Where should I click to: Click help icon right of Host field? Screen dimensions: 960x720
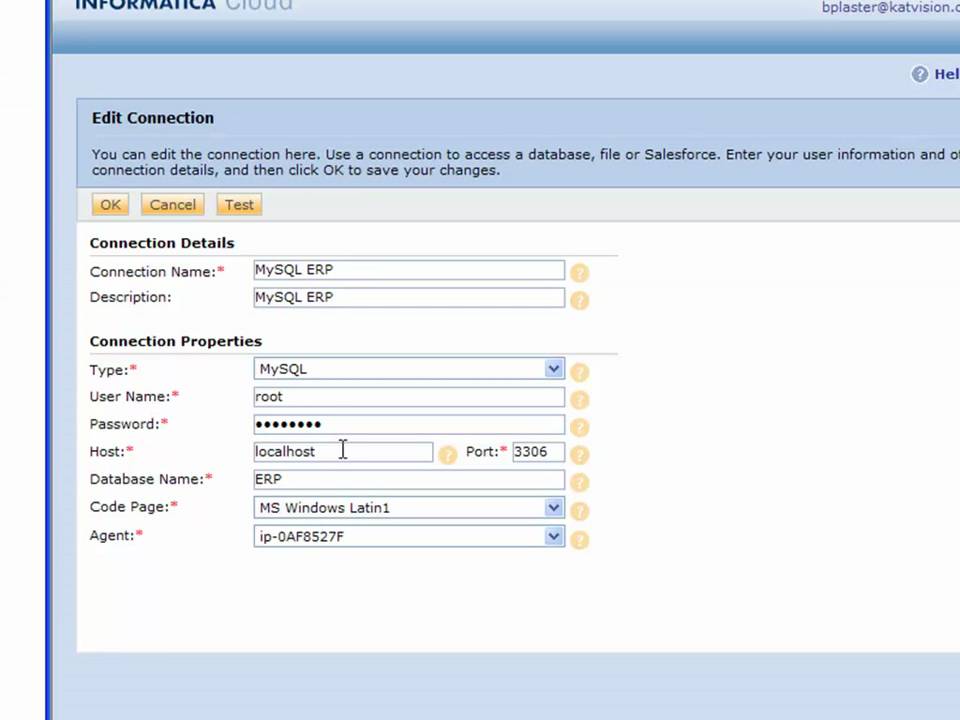click(x=448, y=455)
